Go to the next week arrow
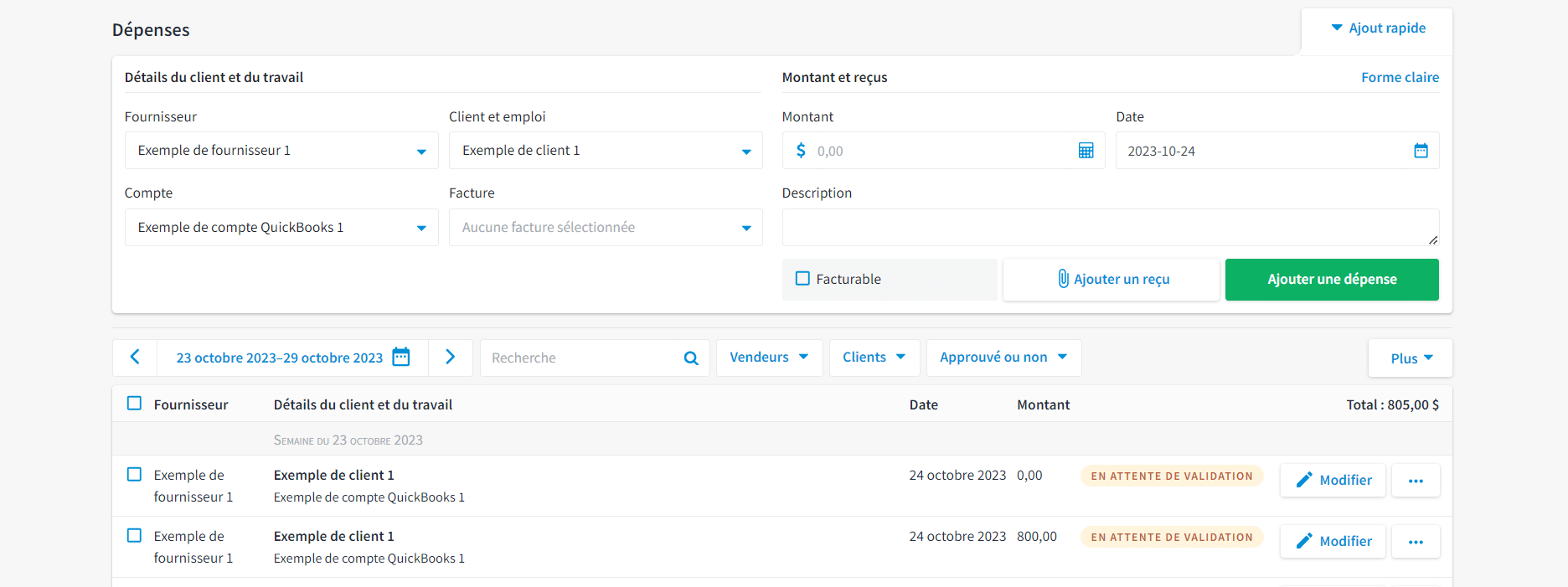1568x587 pixels. (450, 358)
